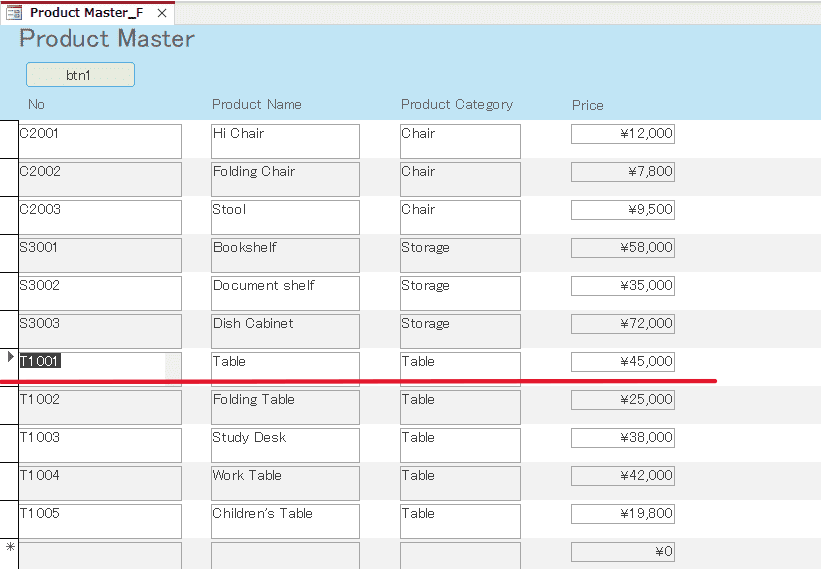Select the Product Master_F tab
Image resolution: width=821 pixels, height=569 pixels.
pyautogui.click(x=87, y=13)
